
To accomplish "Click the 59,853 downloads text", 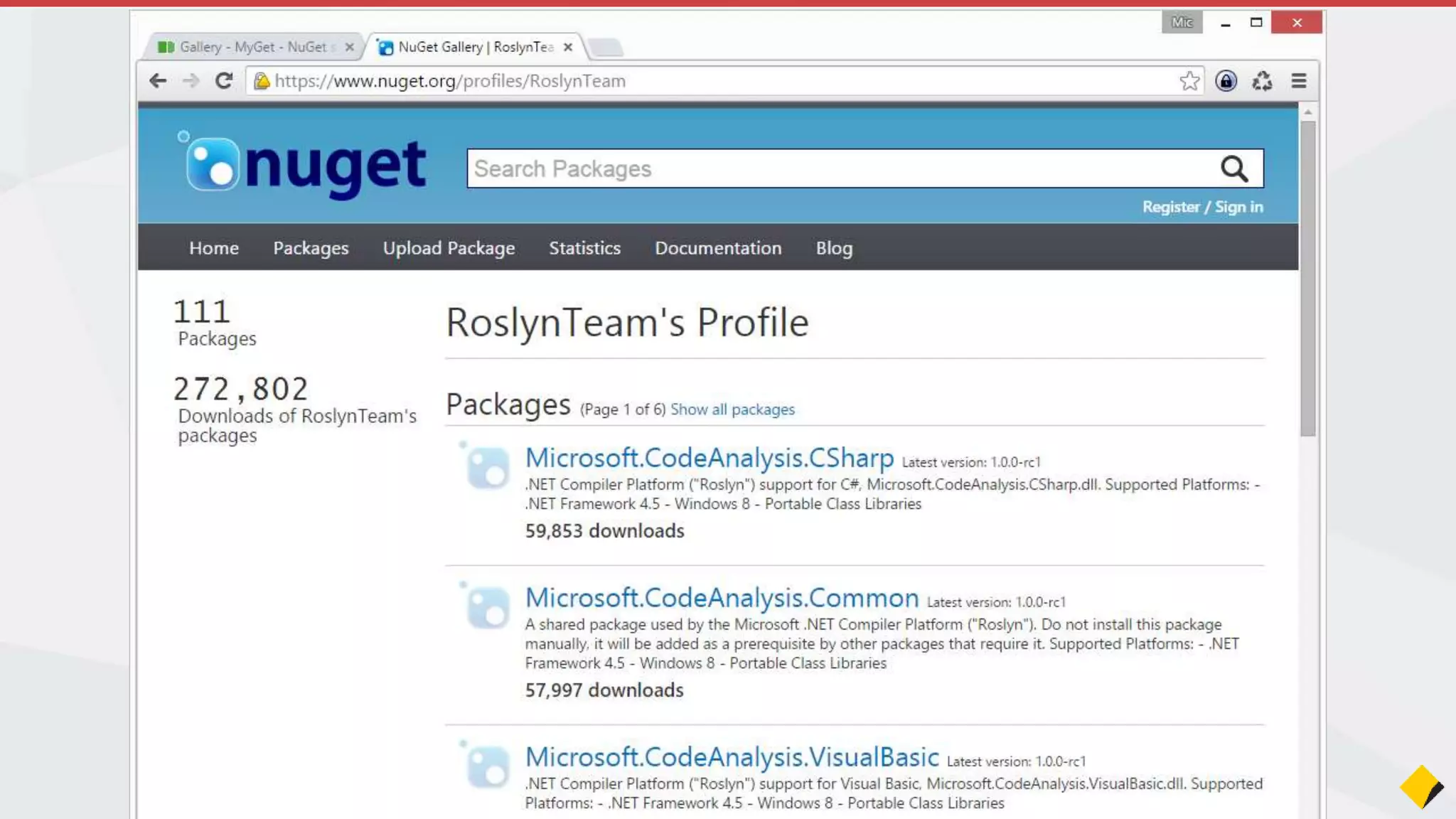I will click(x=604, y=531).
